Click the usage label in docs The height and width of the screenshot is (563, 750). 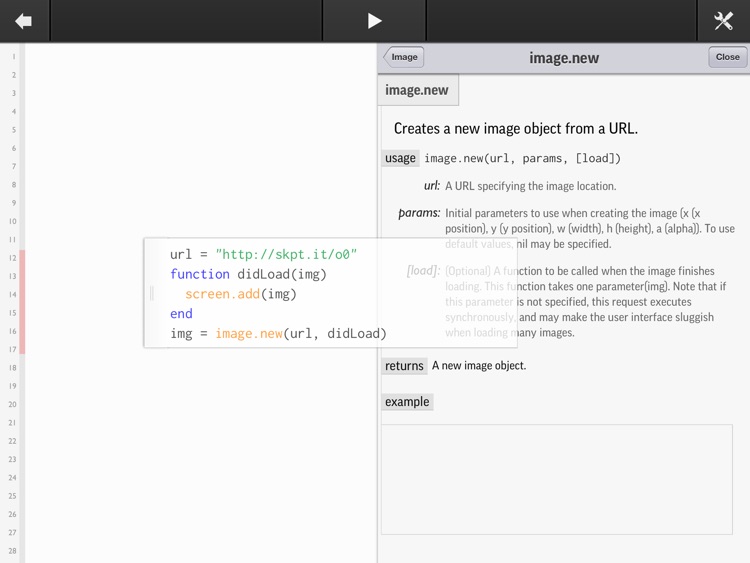(400, 158)
